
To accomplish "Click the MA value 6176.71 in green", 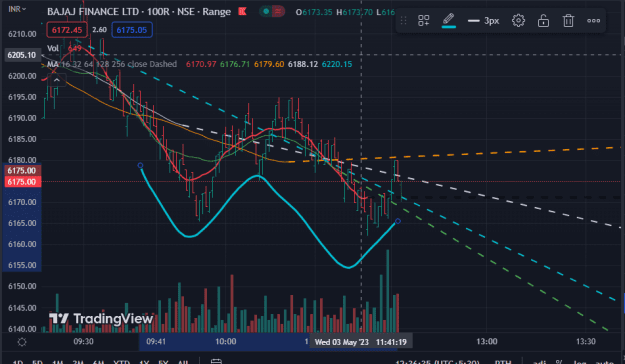I will coord(235,64).
